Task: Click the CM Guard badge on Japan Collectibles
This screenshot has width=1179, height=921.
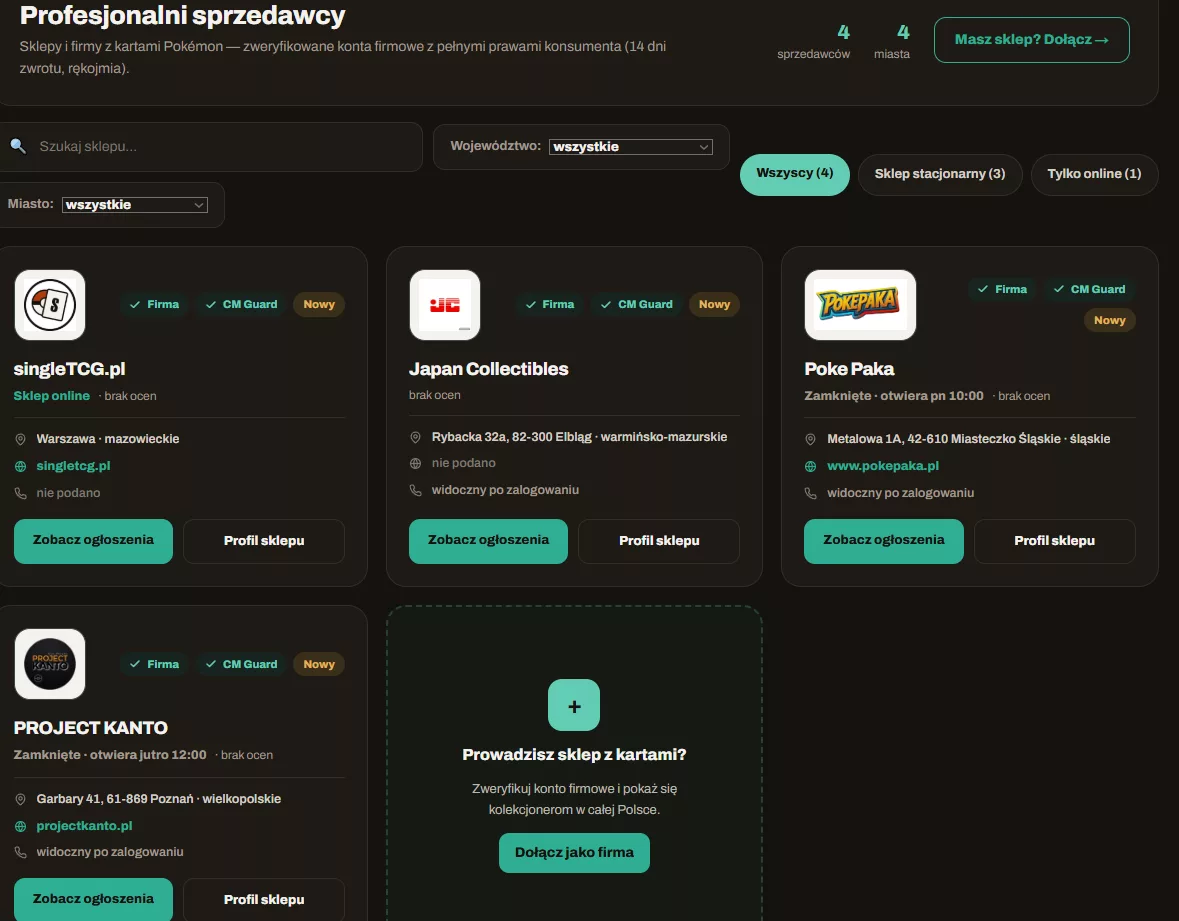Action: [637, 304]
